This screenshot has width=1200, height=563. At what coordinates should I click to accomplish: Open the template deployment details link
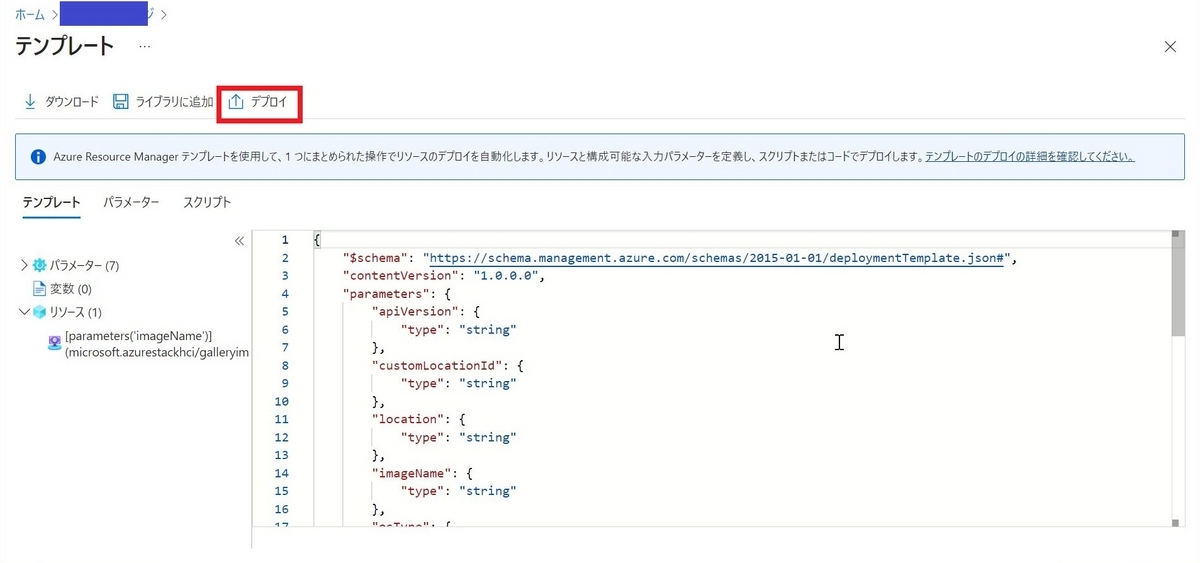point(1030,157)
